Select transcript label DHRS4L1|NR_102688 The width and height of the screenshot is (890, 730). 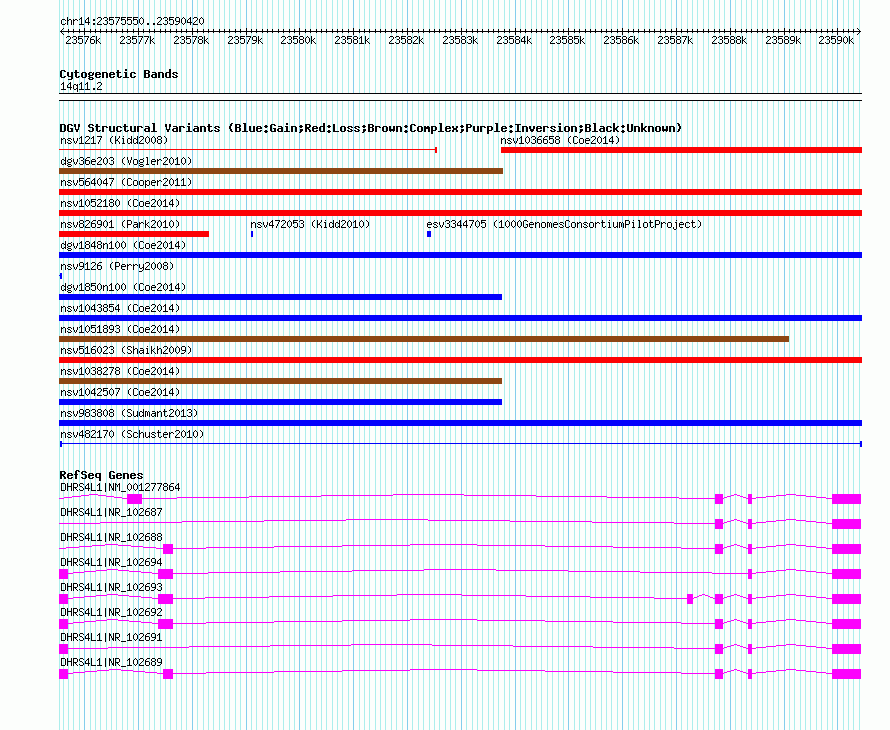coord(111,537)
